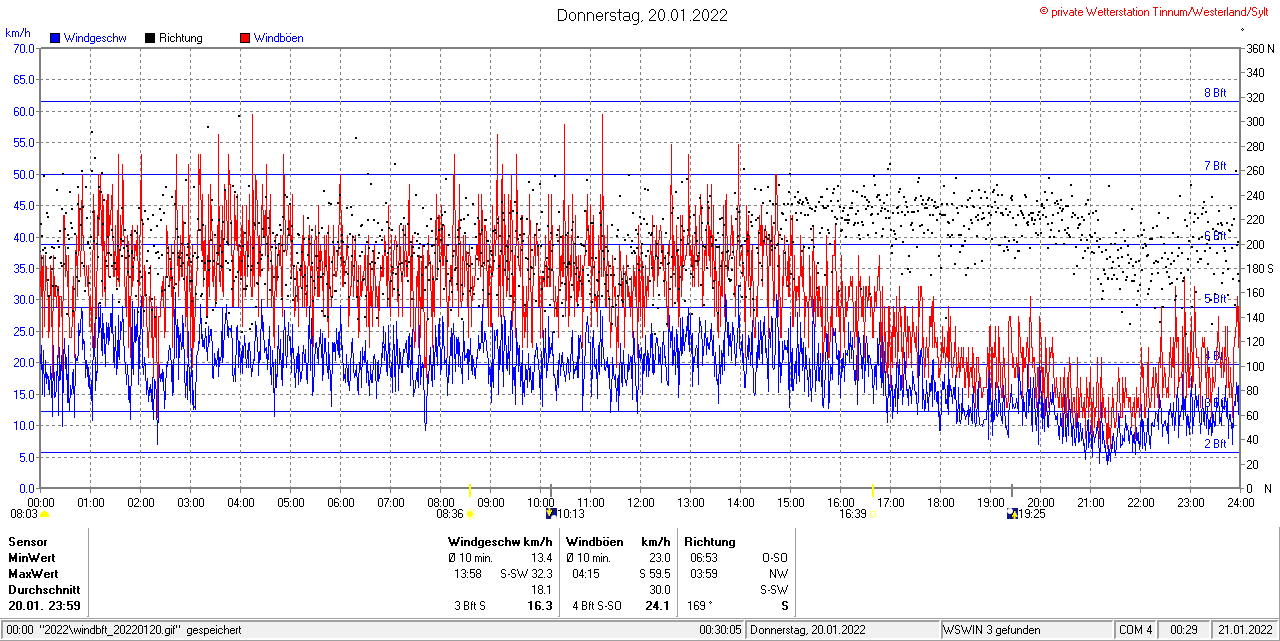Click the yellow icon beside 08:03
The height and width of the screenshot is (641, 1280).
pos(44,514)
